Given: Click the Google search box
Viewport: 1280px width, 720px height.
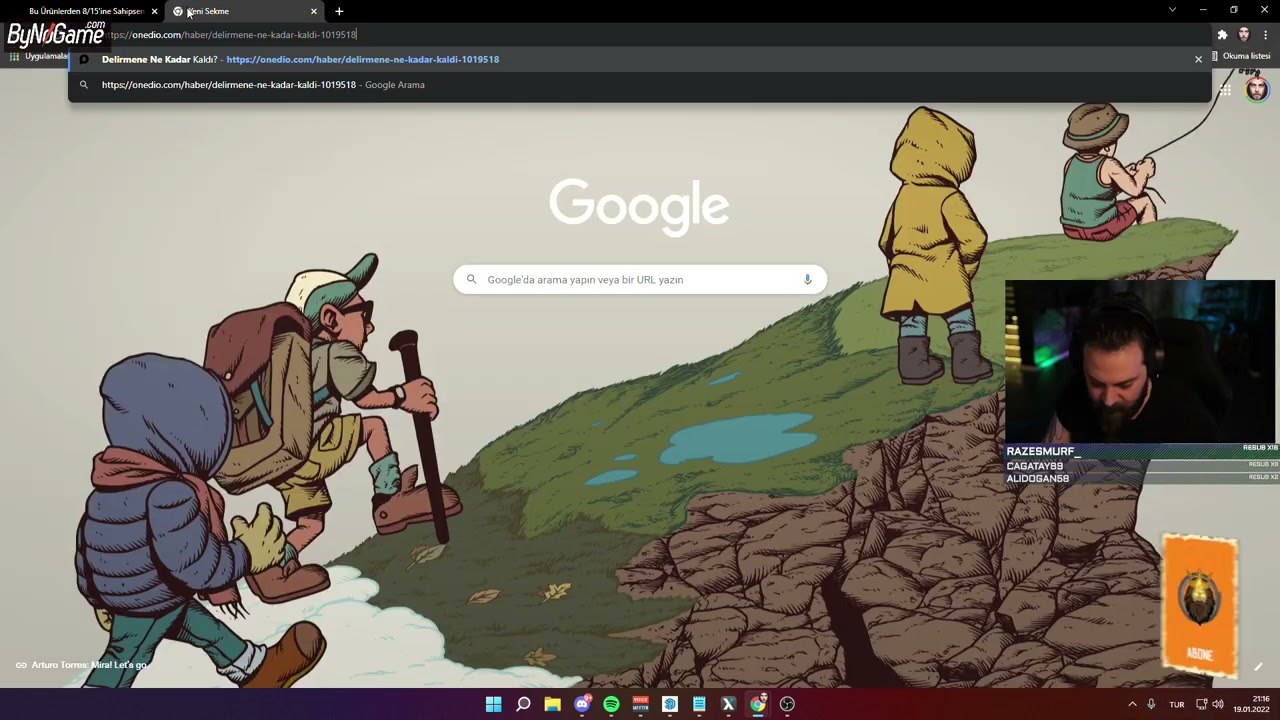Looking at the screenshot, I should pos(640,280).
